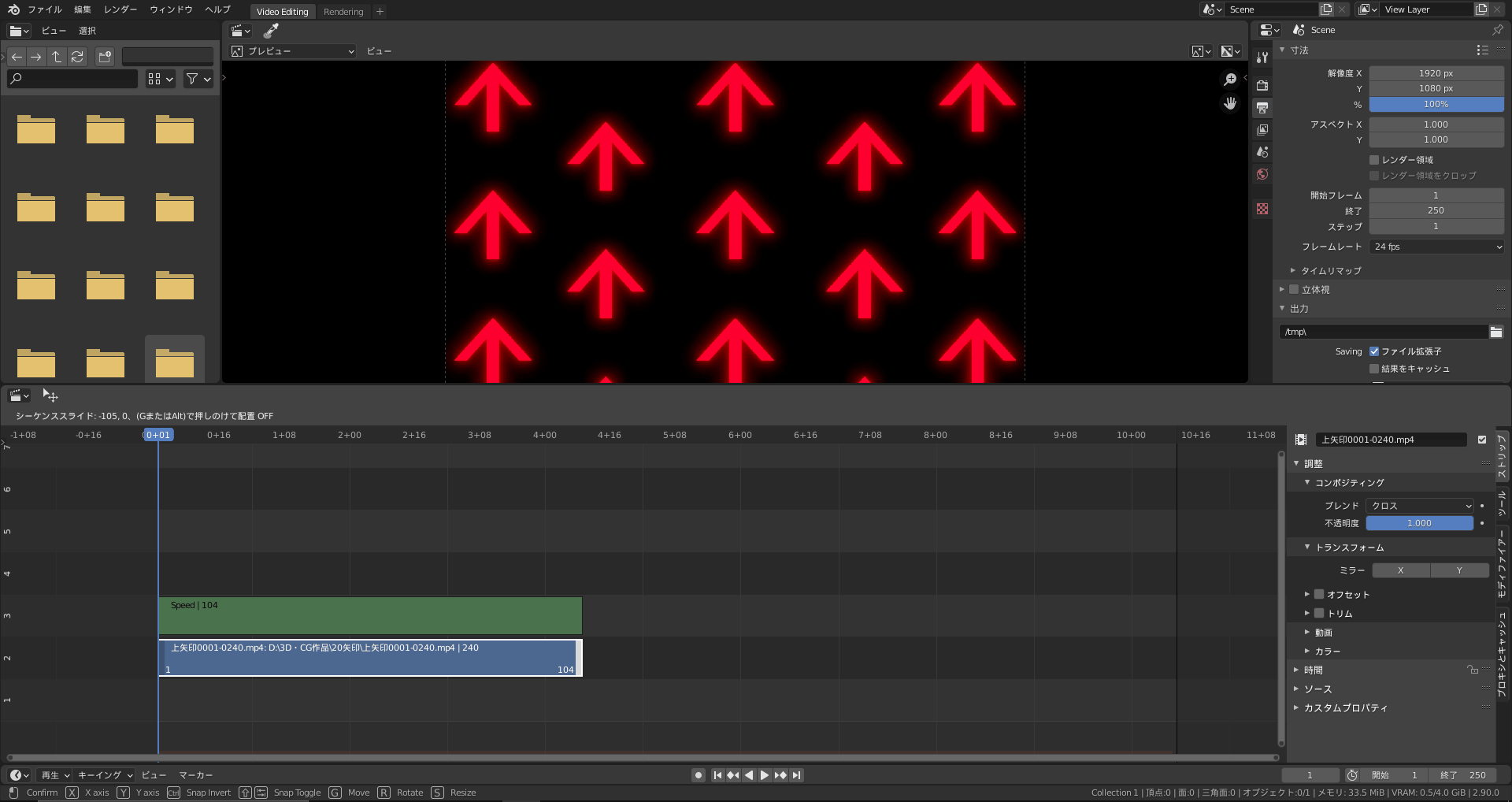
Task: Open the ブレンド クロス dropdown
Action: click(x=1421, y=506)
